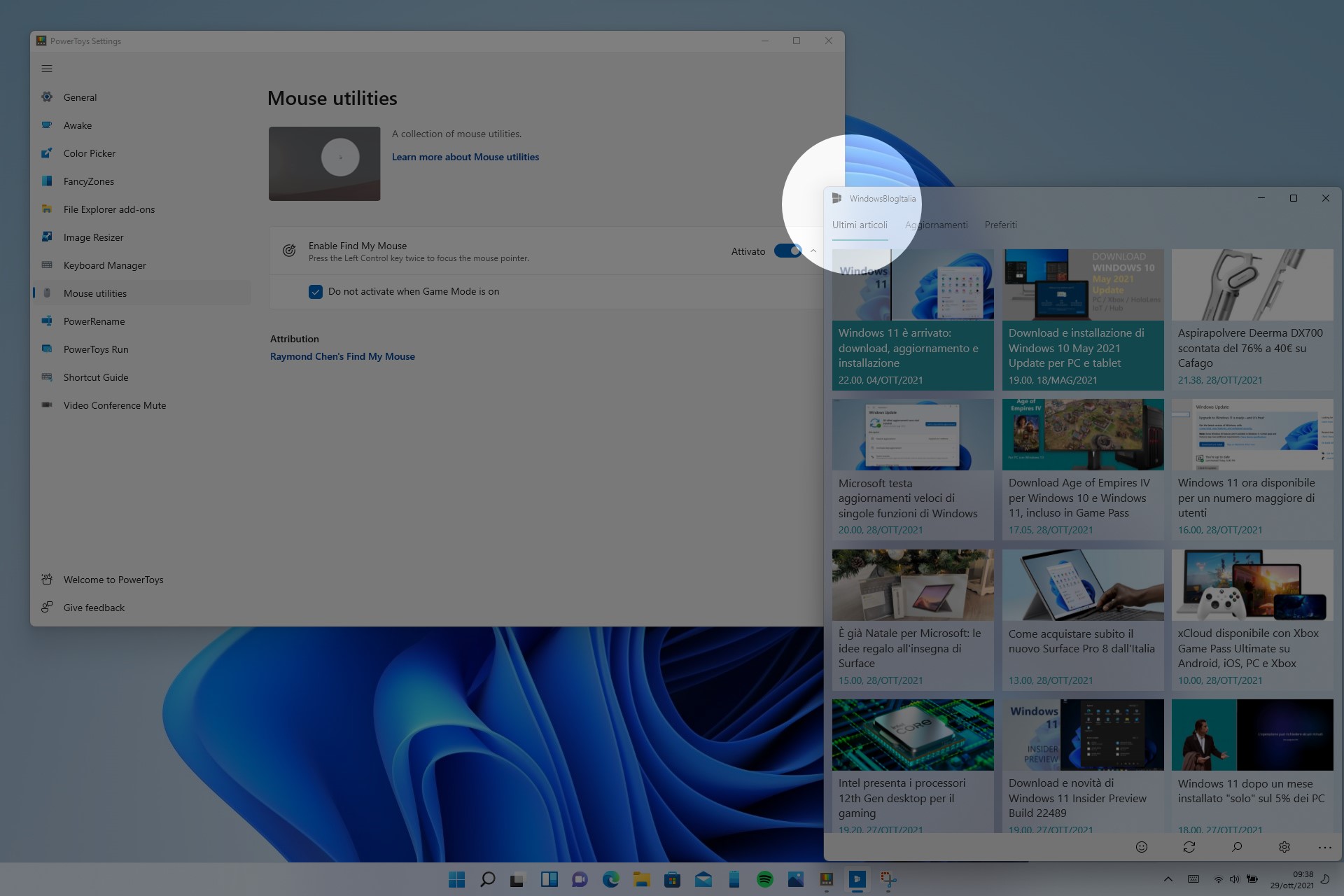Toggle the Enable Find My Mouse switch
The image size is (1344, 896).
click(x=788, y=251)
